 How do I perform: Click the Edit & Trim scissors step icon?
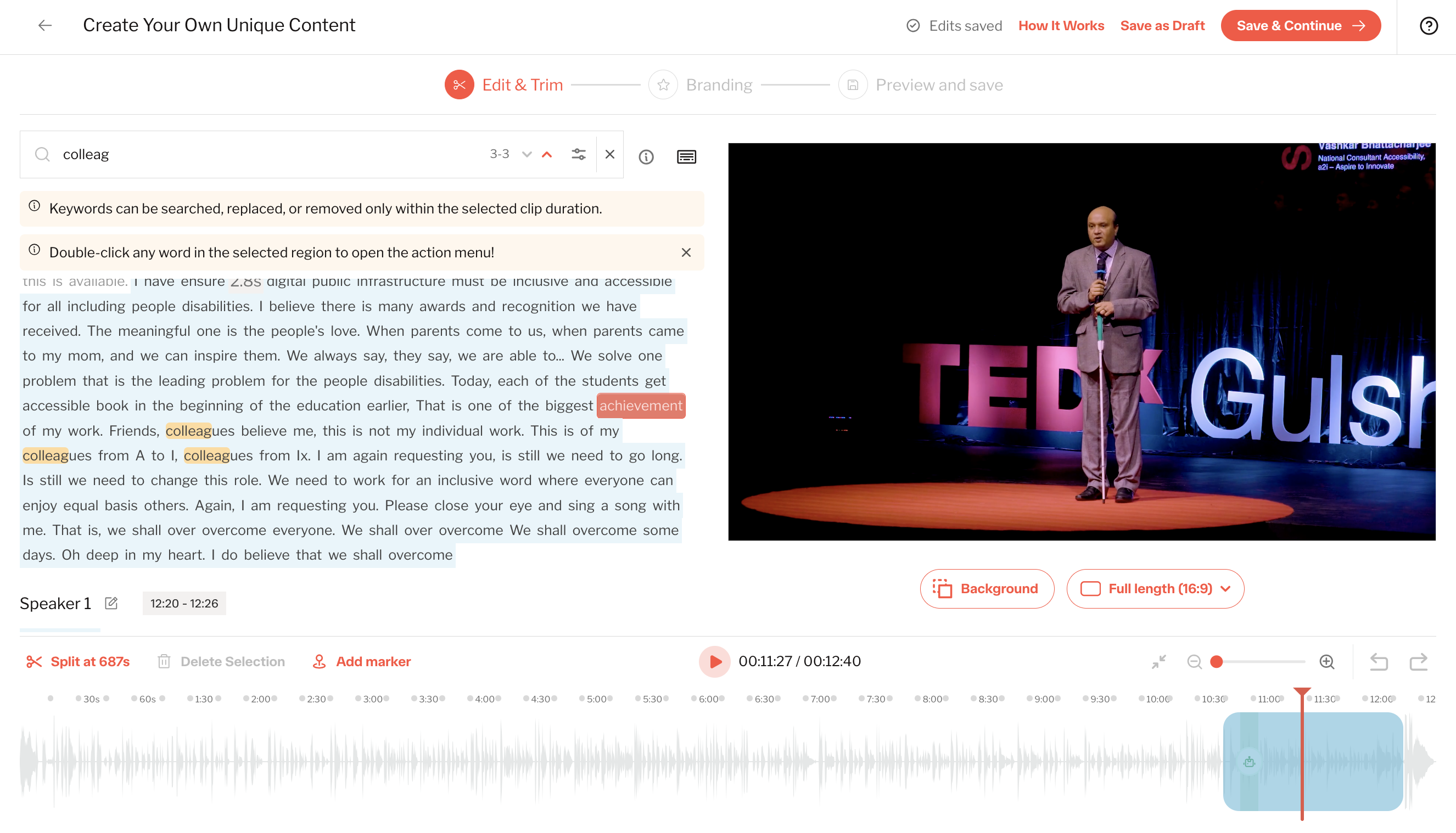tap(460, 85)
